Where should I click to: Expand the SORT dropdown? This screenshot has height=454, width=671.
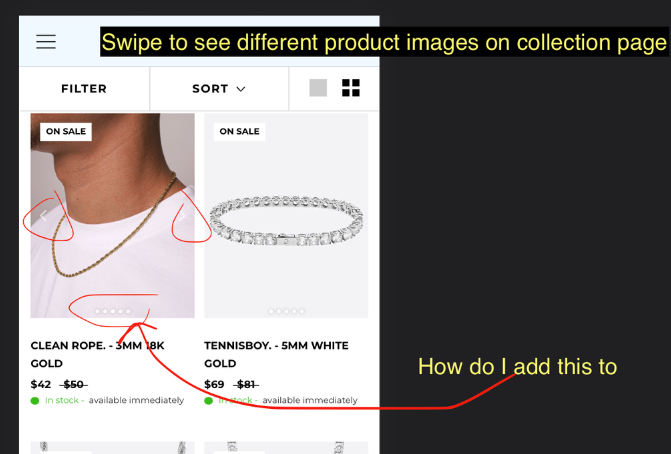point(219,89)
